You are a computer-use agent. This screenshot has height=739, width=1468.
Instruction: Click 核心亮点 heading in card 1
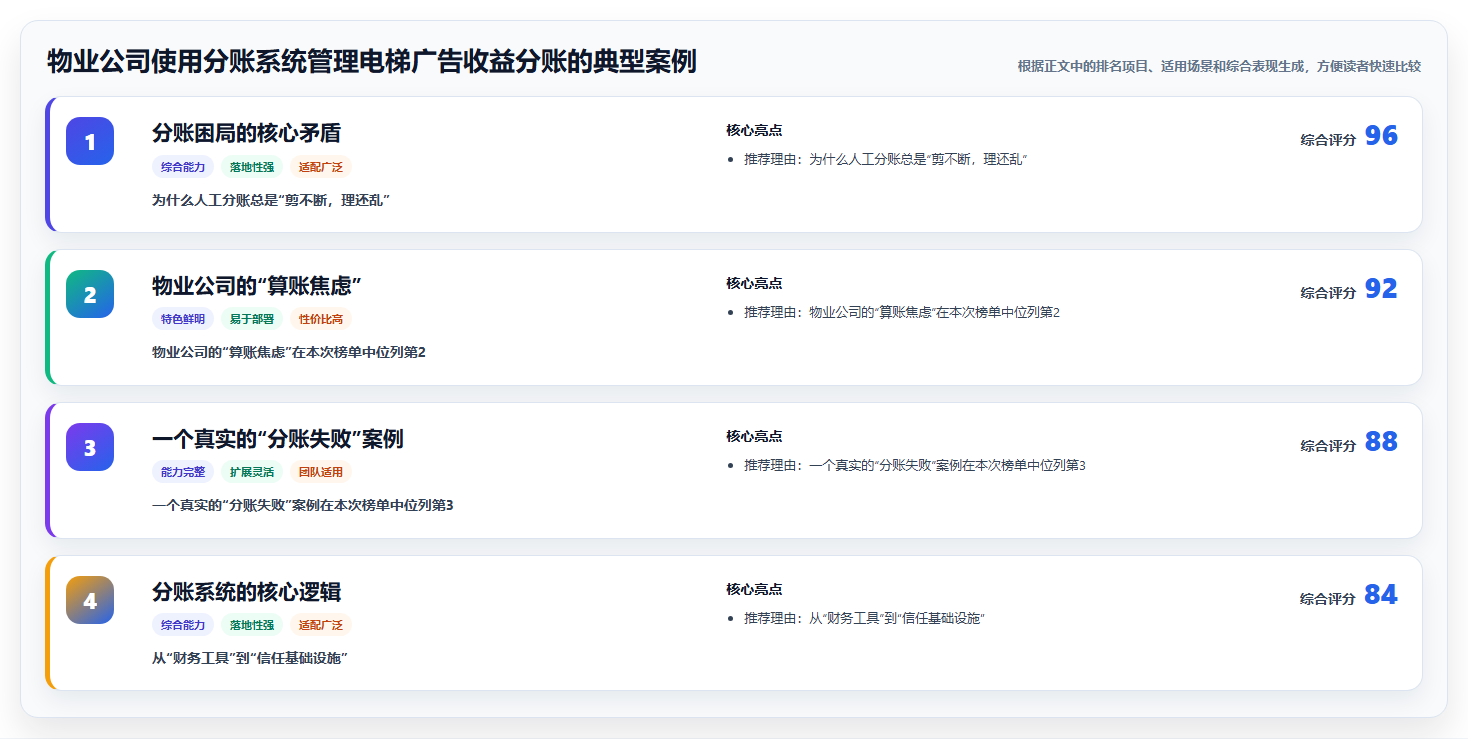[754, 130]
